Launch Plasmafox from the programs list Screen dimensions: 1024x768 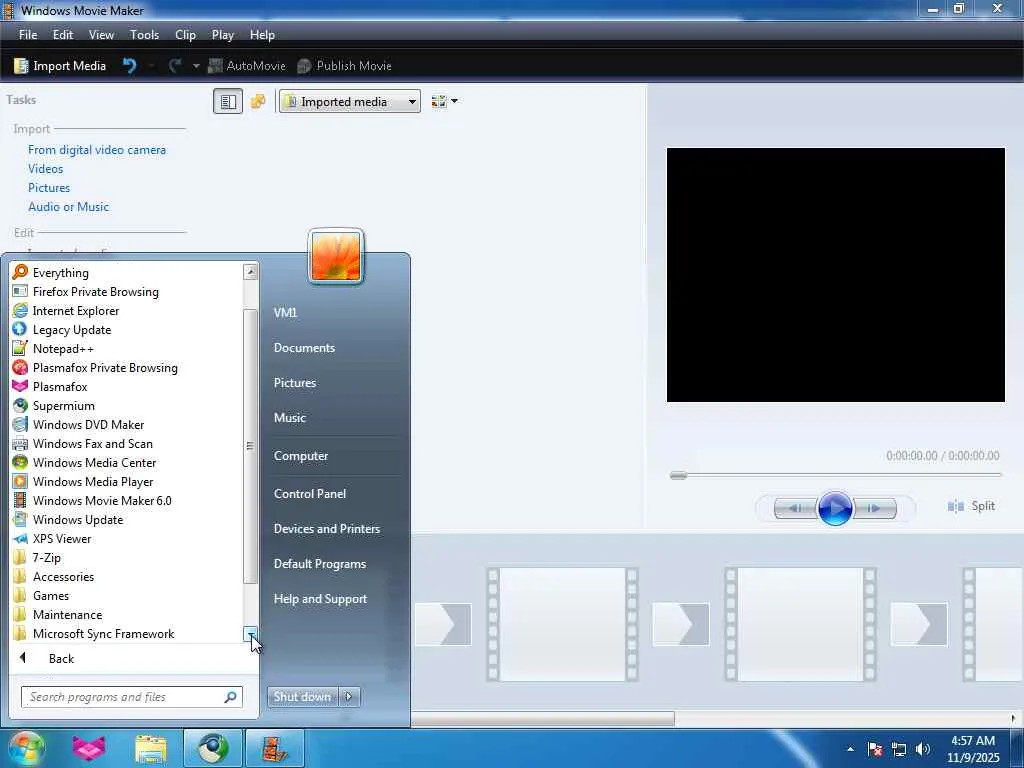127,386
